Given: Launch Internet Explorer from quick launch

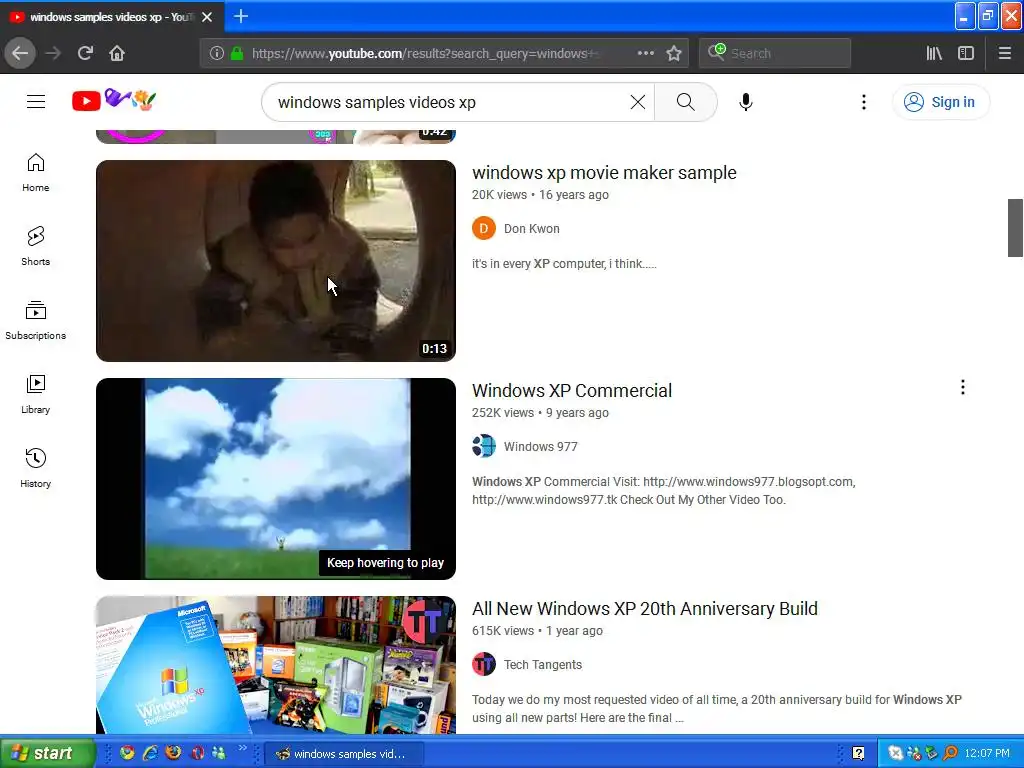Looking at the screenshot, I should coord(150,753).
